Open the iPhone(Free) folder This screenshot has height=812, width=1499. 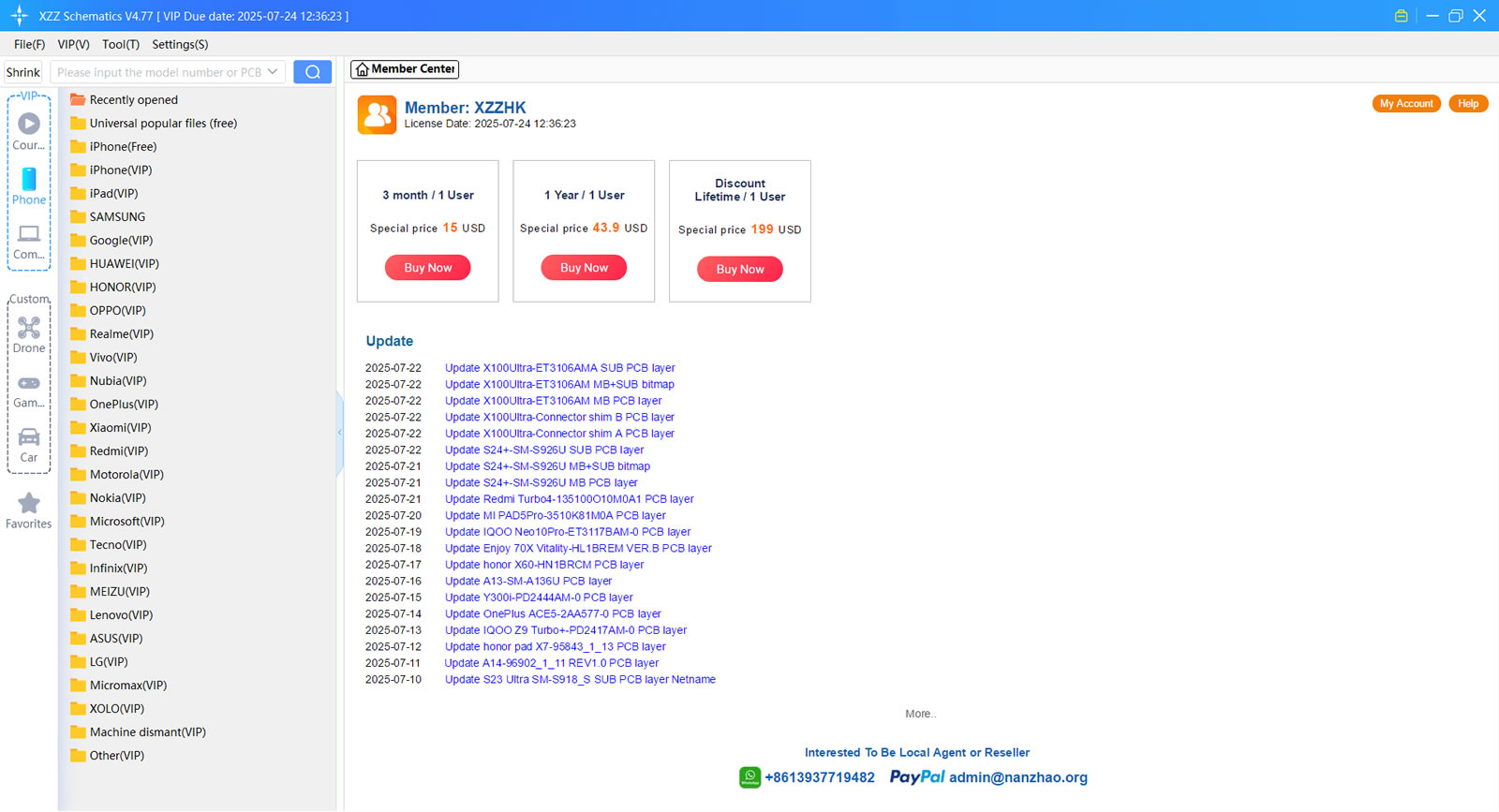tap(113, 147)
